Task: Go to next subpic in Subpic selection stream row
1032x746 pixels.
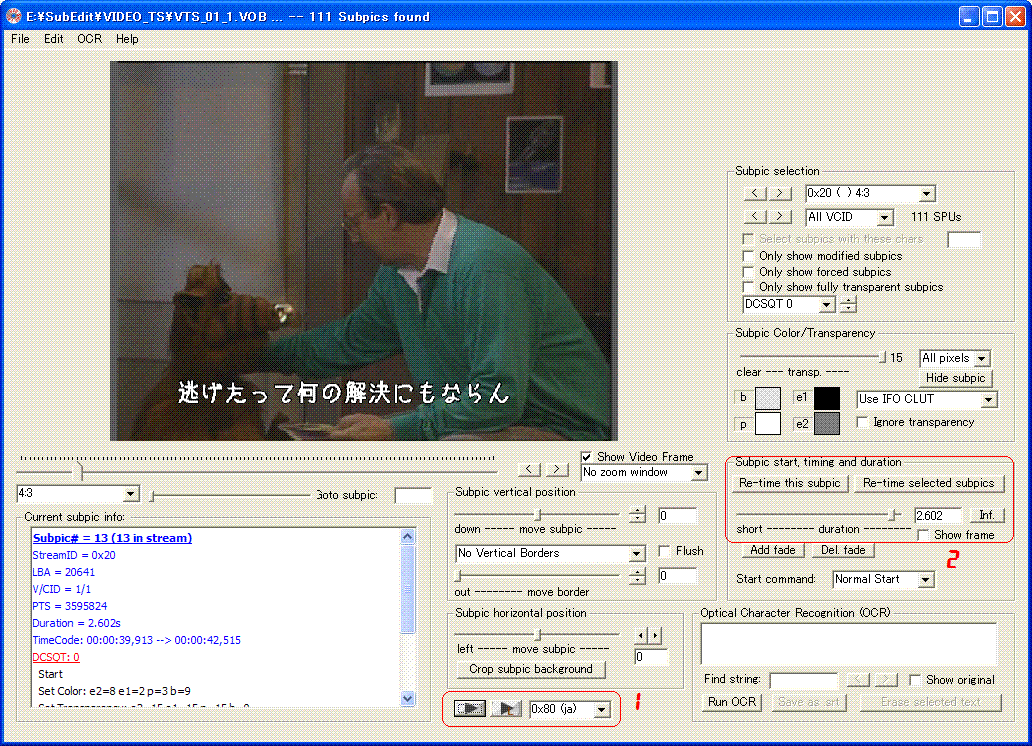Action: [780, 193]
